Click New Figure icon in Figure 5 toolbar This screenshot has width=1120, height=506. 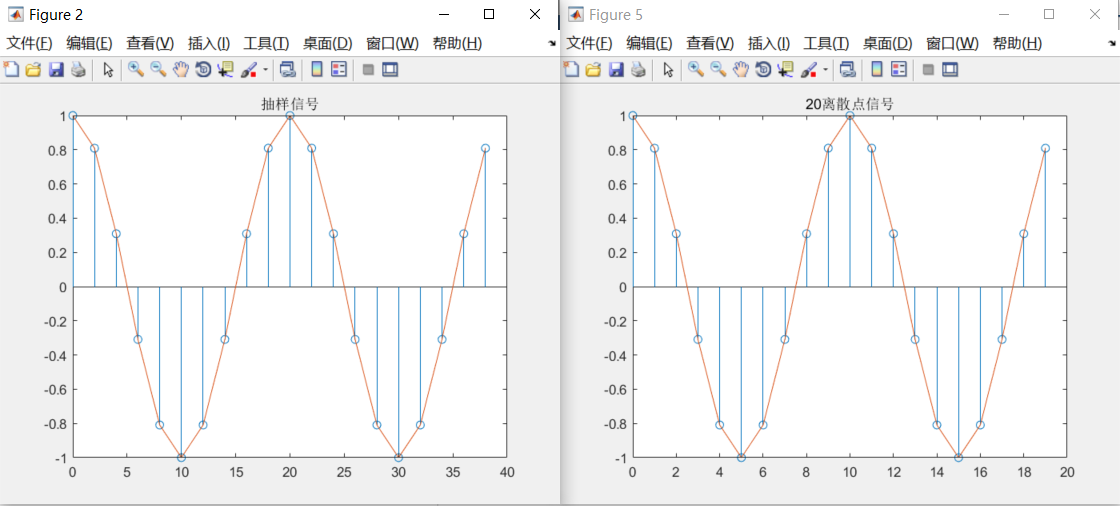(571, 69)
